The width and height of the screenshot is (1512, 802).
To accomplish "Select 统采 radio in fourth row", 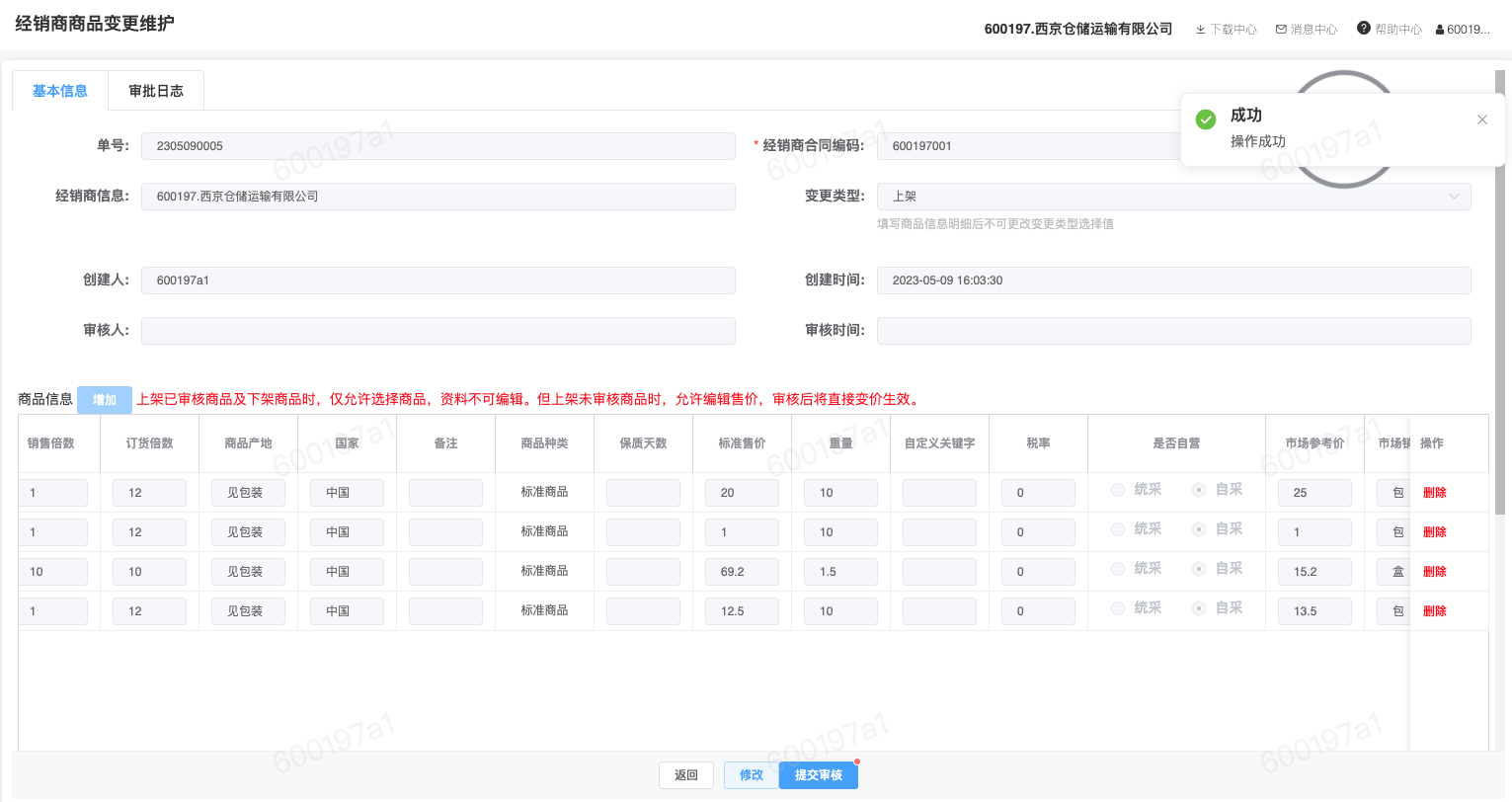I will tap(1118, 608).
